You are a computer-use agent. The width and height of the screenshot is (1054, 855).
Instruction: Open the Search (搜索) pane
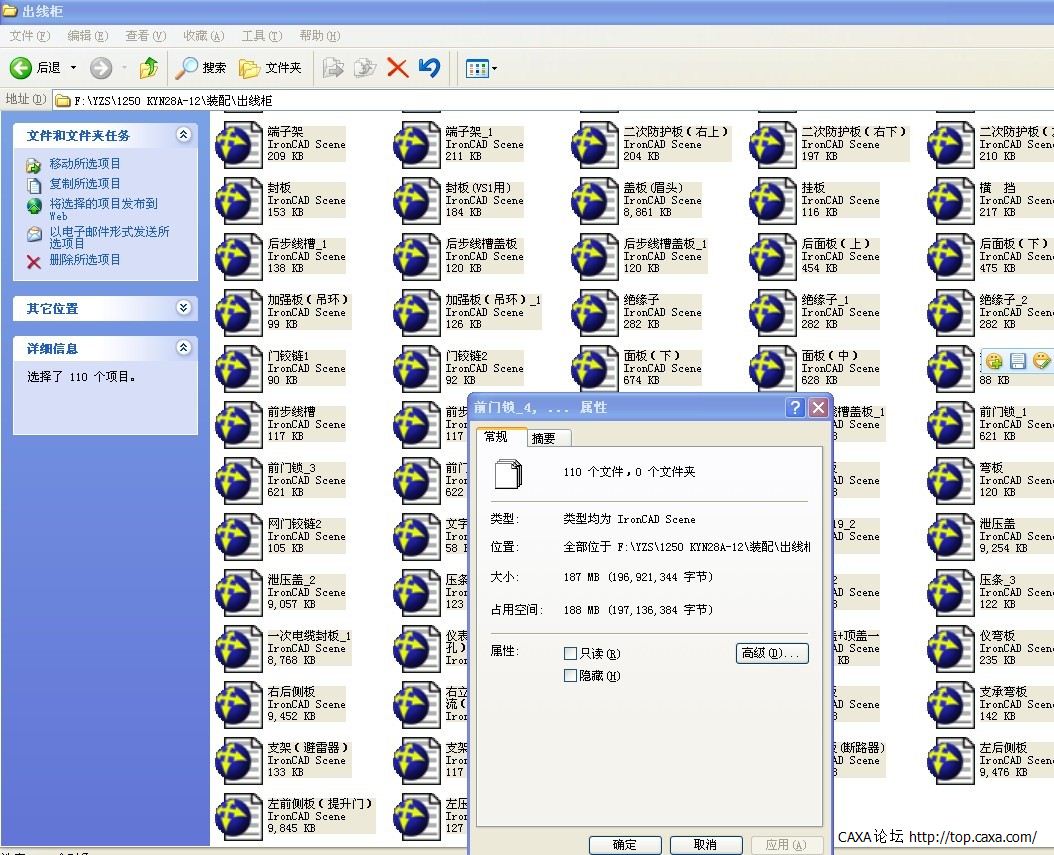pos(200,68)
